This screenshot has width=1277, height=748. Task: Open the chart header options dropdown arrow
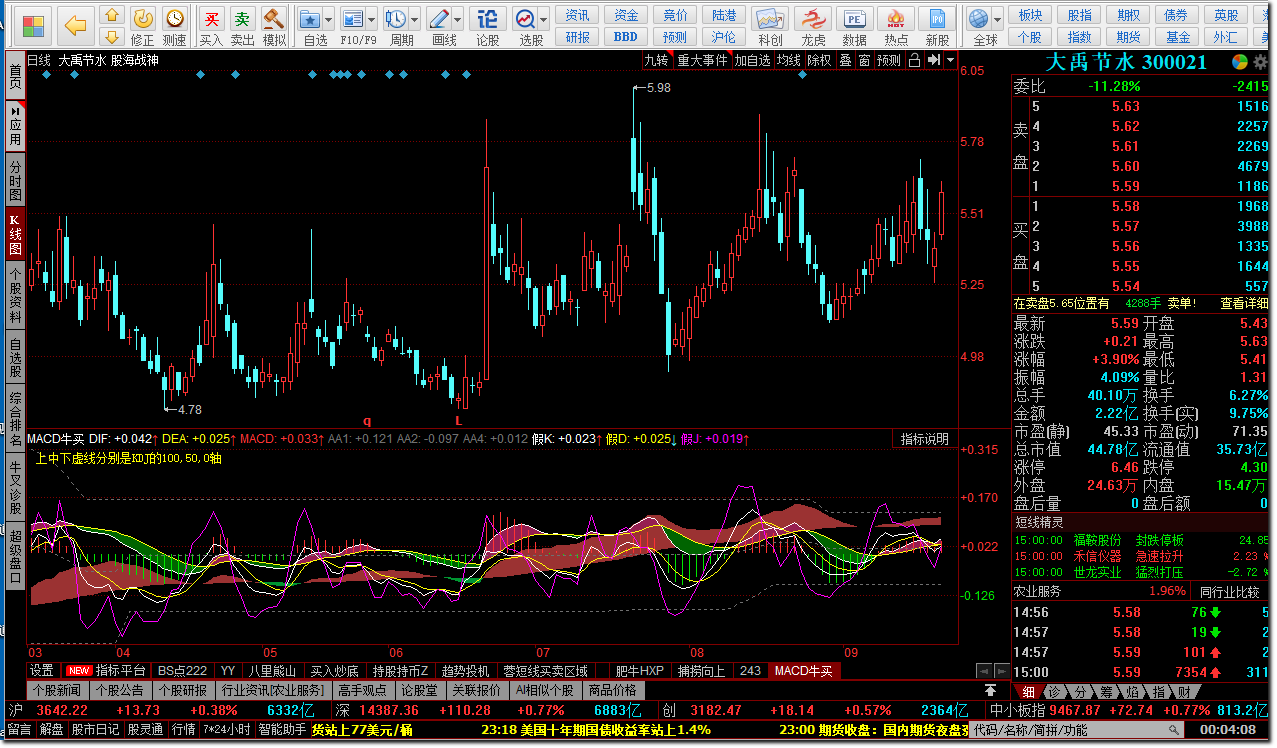[x=948, y=60]
